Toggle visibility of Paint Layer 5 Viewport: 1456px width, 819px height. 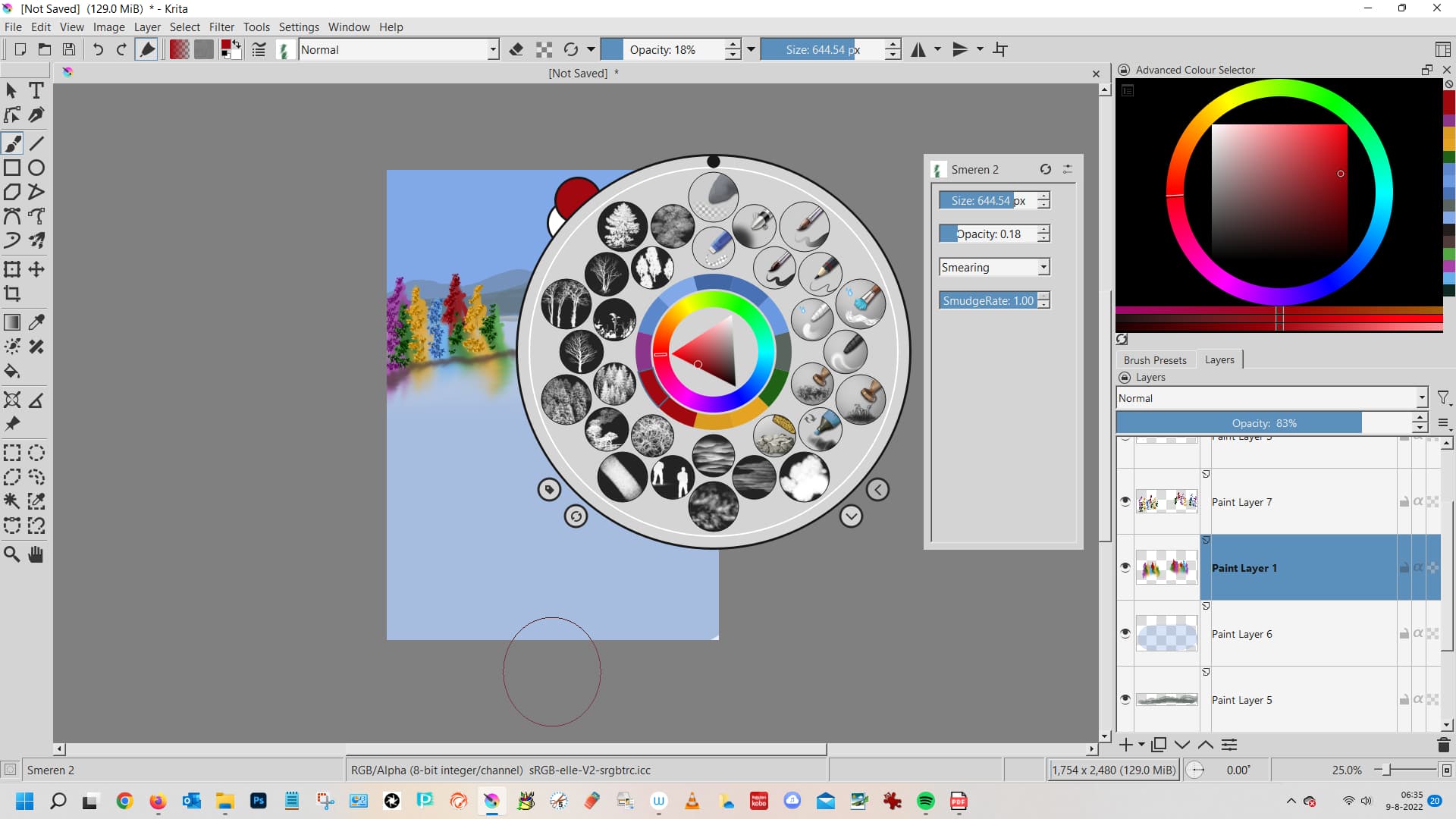pyautogui.click(x=1125, y=699)
